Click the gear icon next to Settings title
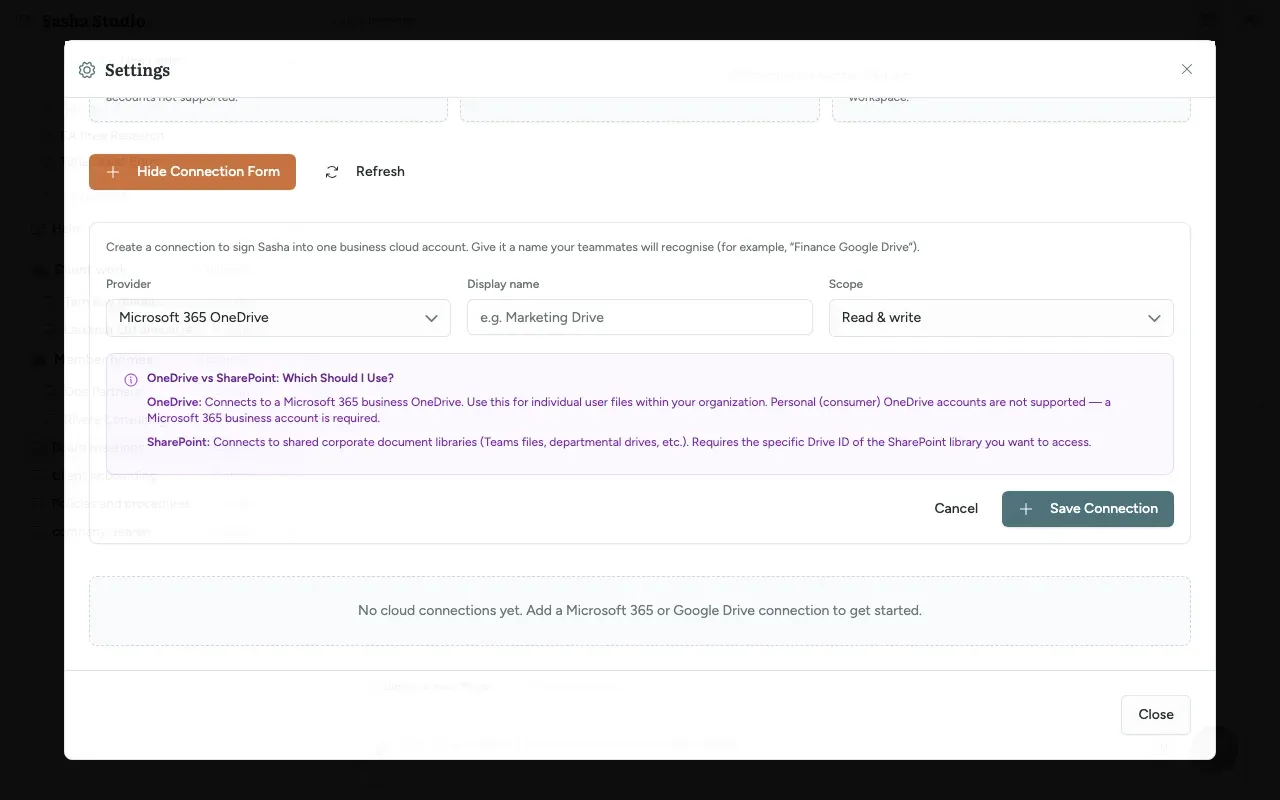 (87, 70)
